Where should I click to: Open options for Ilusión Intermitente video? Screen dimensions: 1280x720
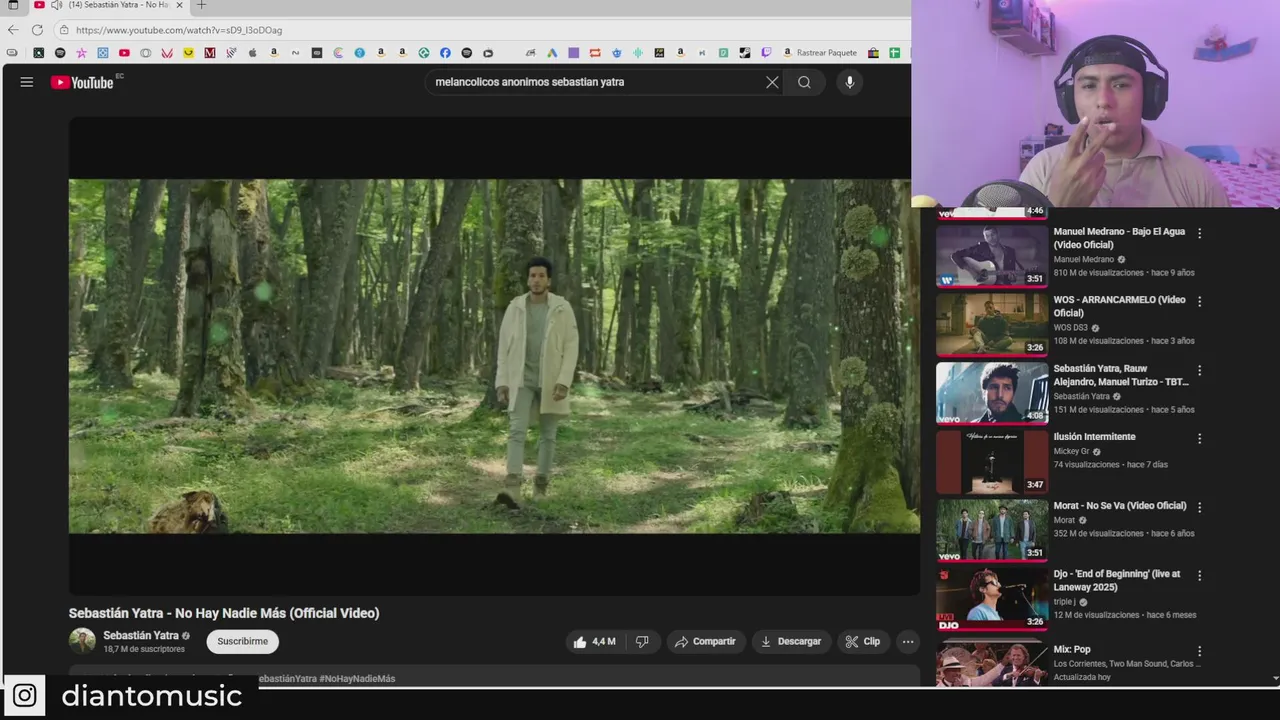(x=1199, y=438)
